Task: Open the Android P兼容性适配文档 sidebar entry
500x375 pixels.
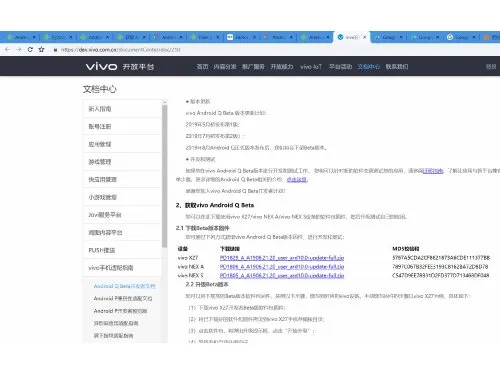Action: pyautogui.click(x=123, y=299)
